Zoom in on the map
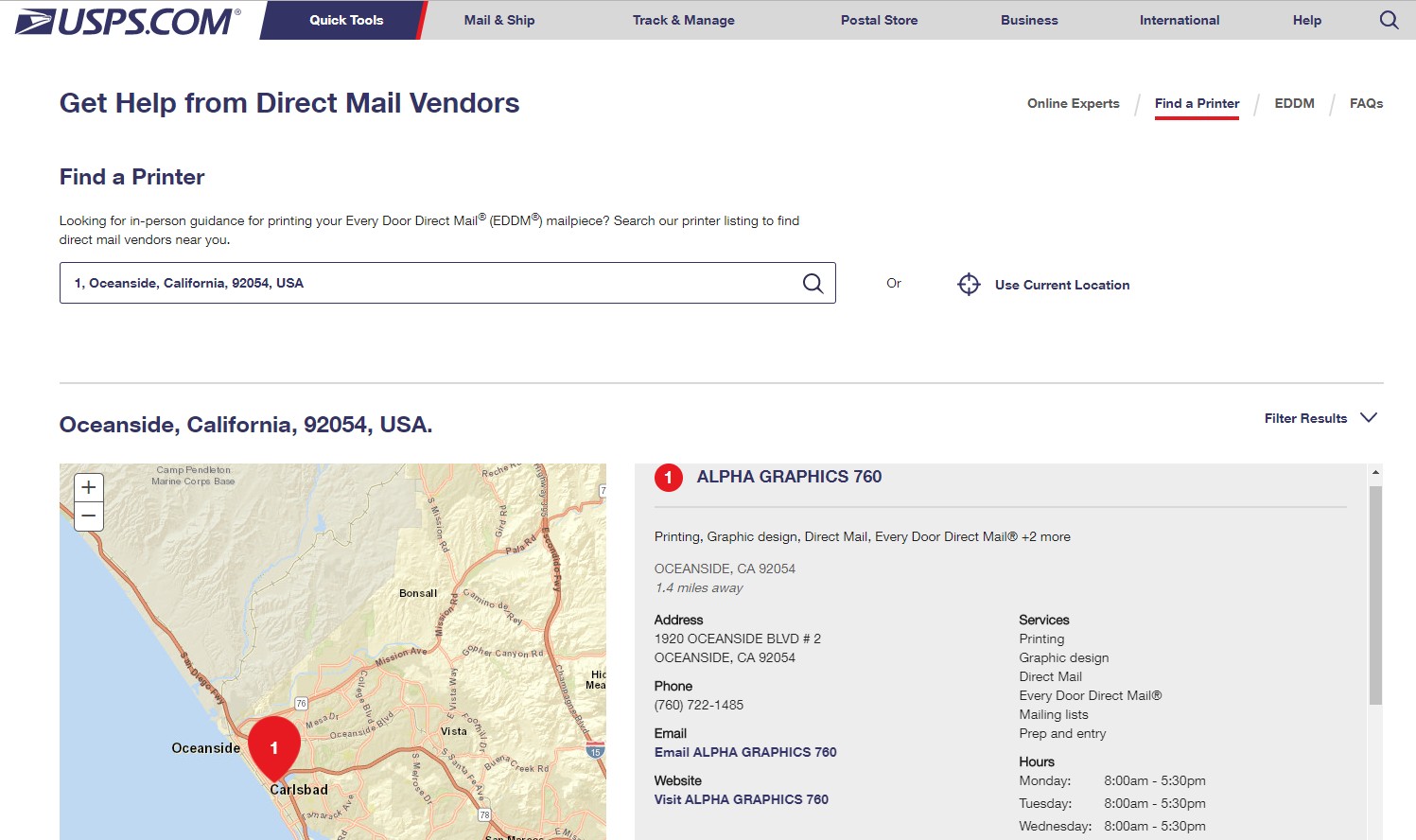Image resolution: width=1416 pixels, height=840 pixels. (x=88, y=487)
